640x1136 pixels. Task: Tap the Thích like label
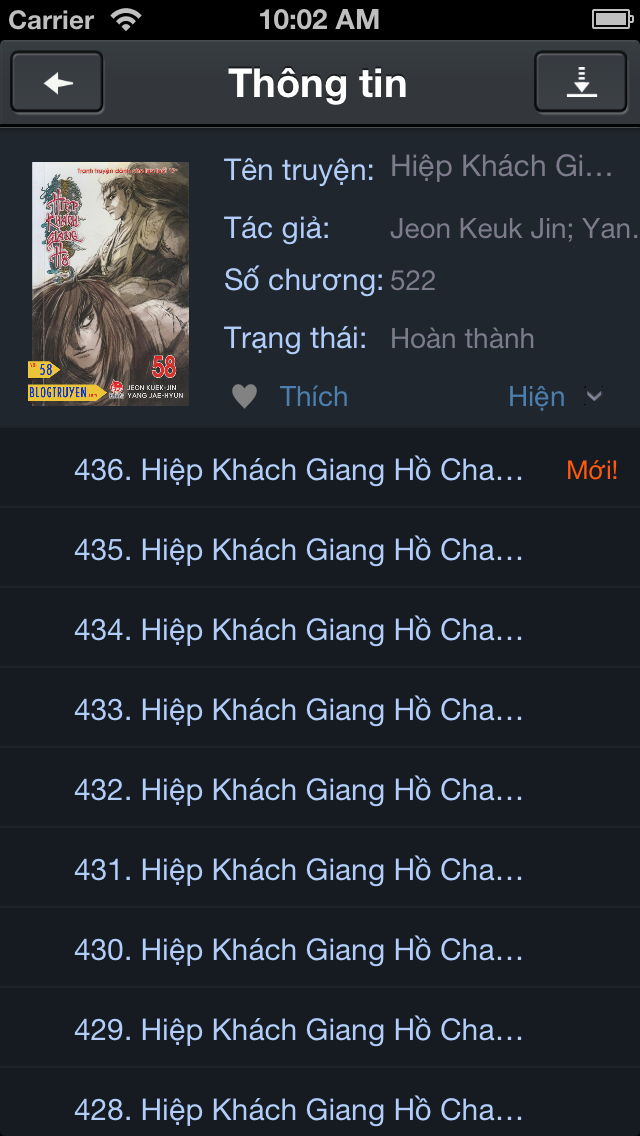314,396
